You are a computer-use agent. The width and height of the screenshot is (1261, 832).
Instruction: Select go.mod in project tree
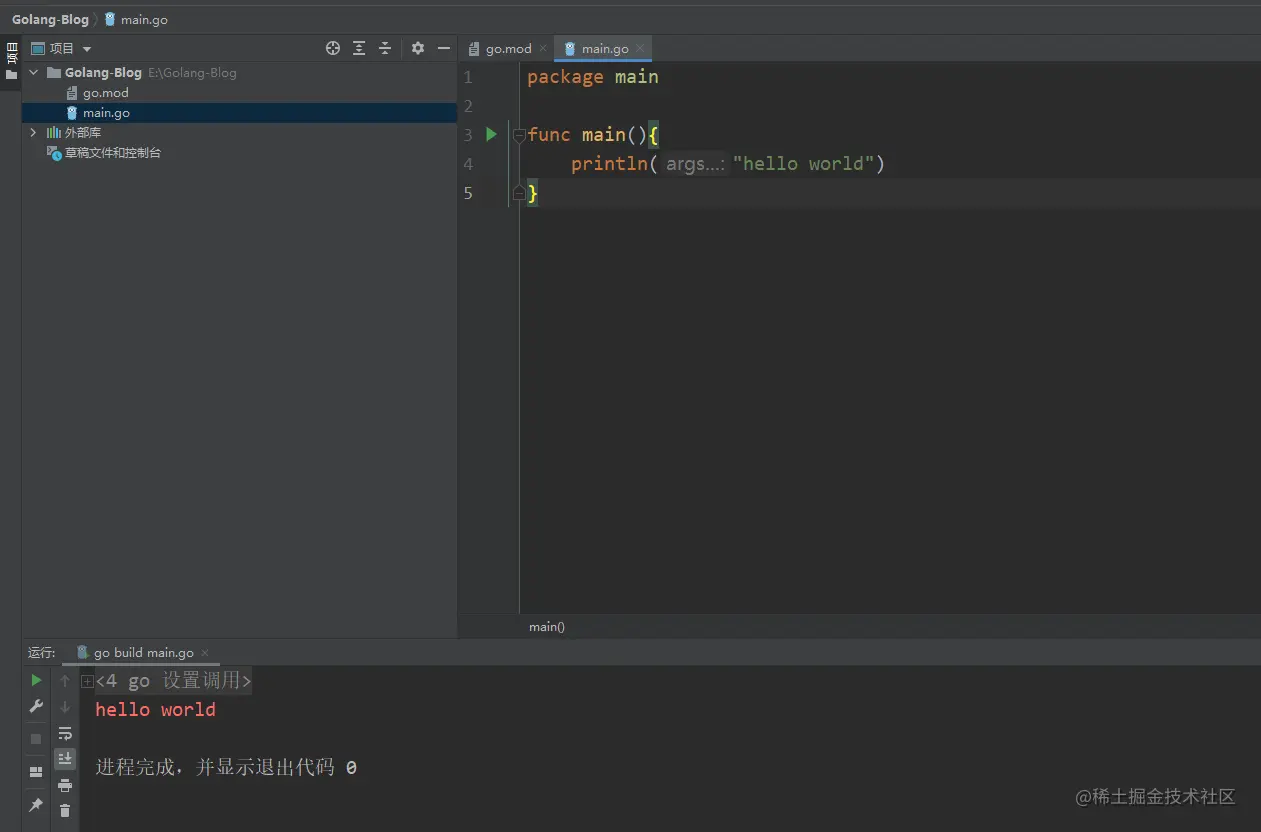(106, 93)
